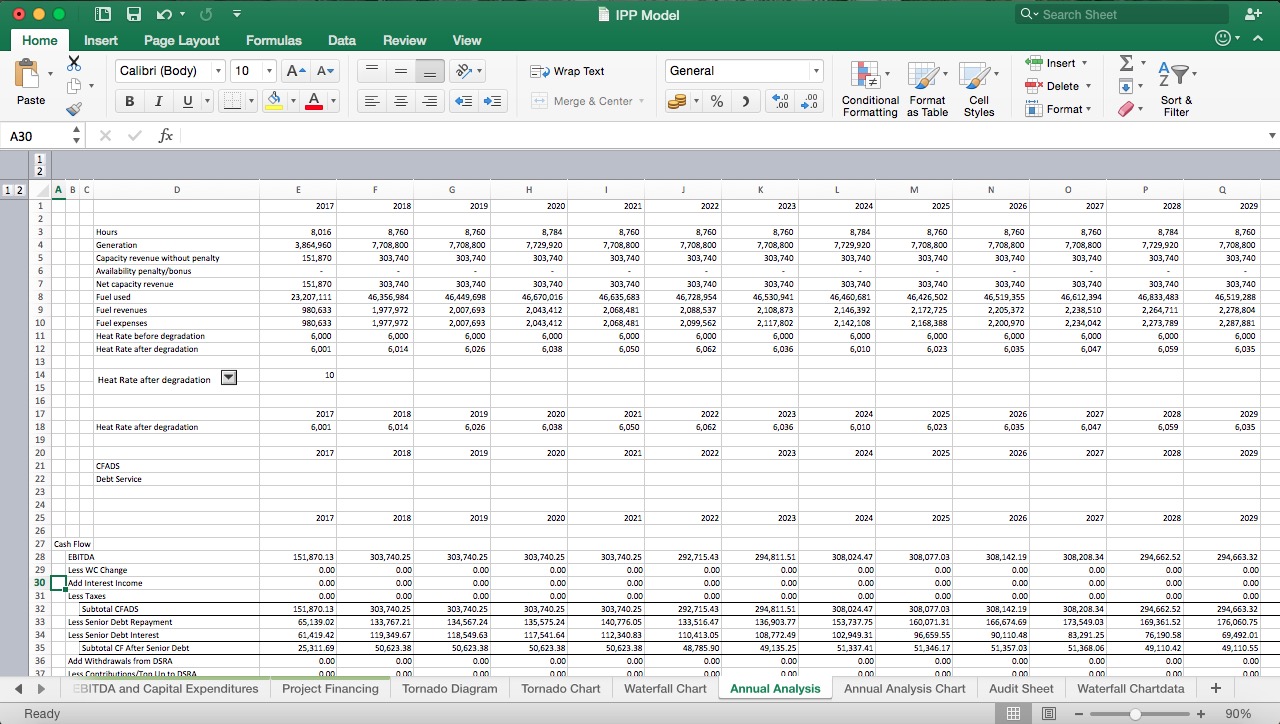Switch to the Formulas ribbon tab
1280x724 pixels.
click(x=273, y=40)
